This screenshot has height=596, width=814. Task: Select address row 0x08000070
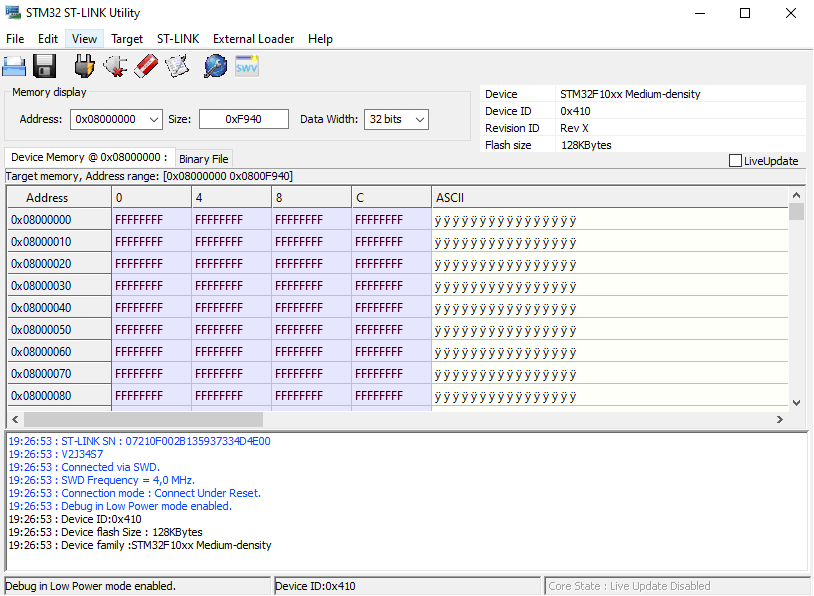(x=59, y=374)
